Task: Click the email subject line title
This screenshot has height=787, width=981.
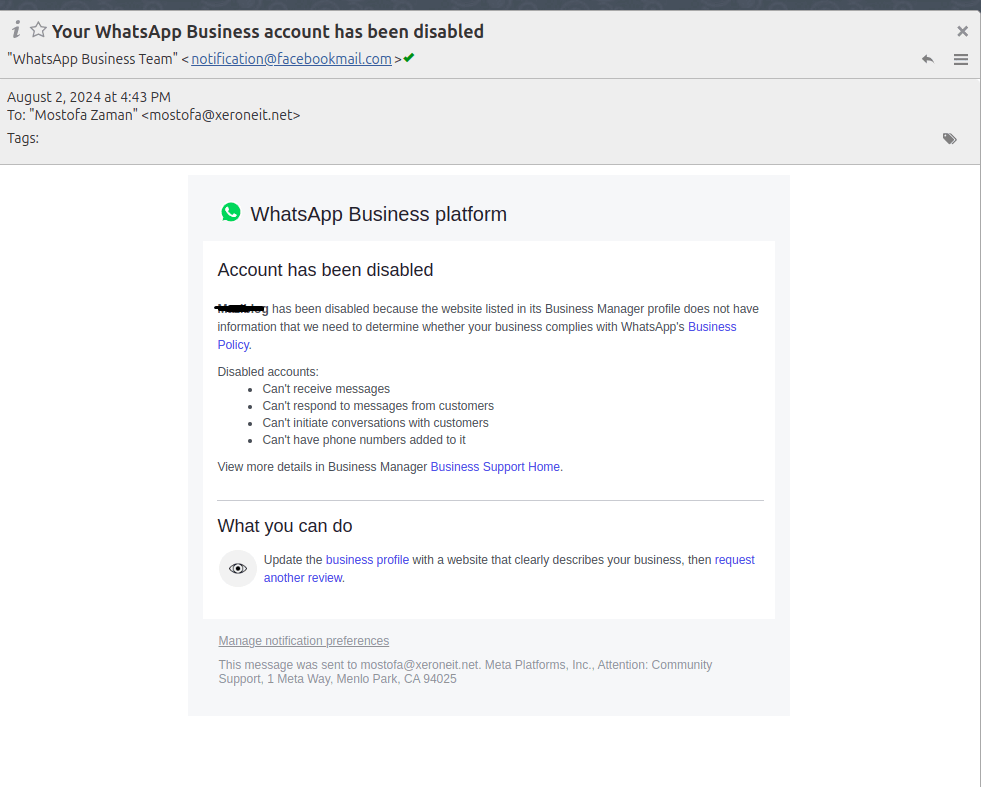Action: (x=267, y=31)
